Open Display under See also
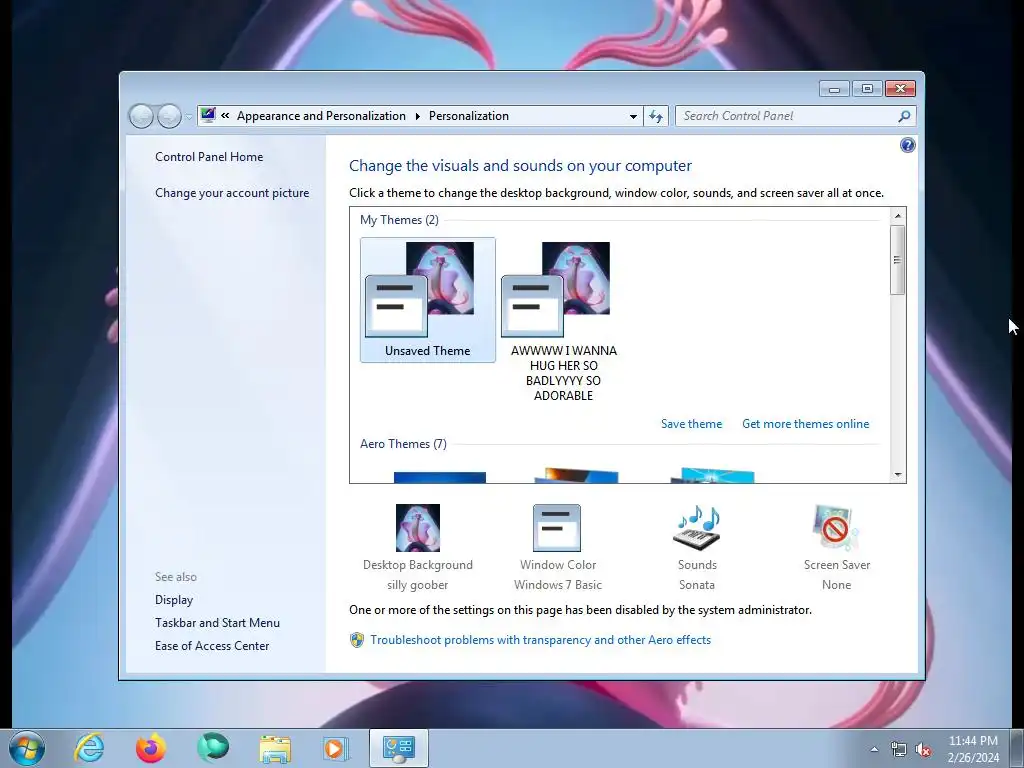Viewport: 1024px width, 768px height. (174, 600)
